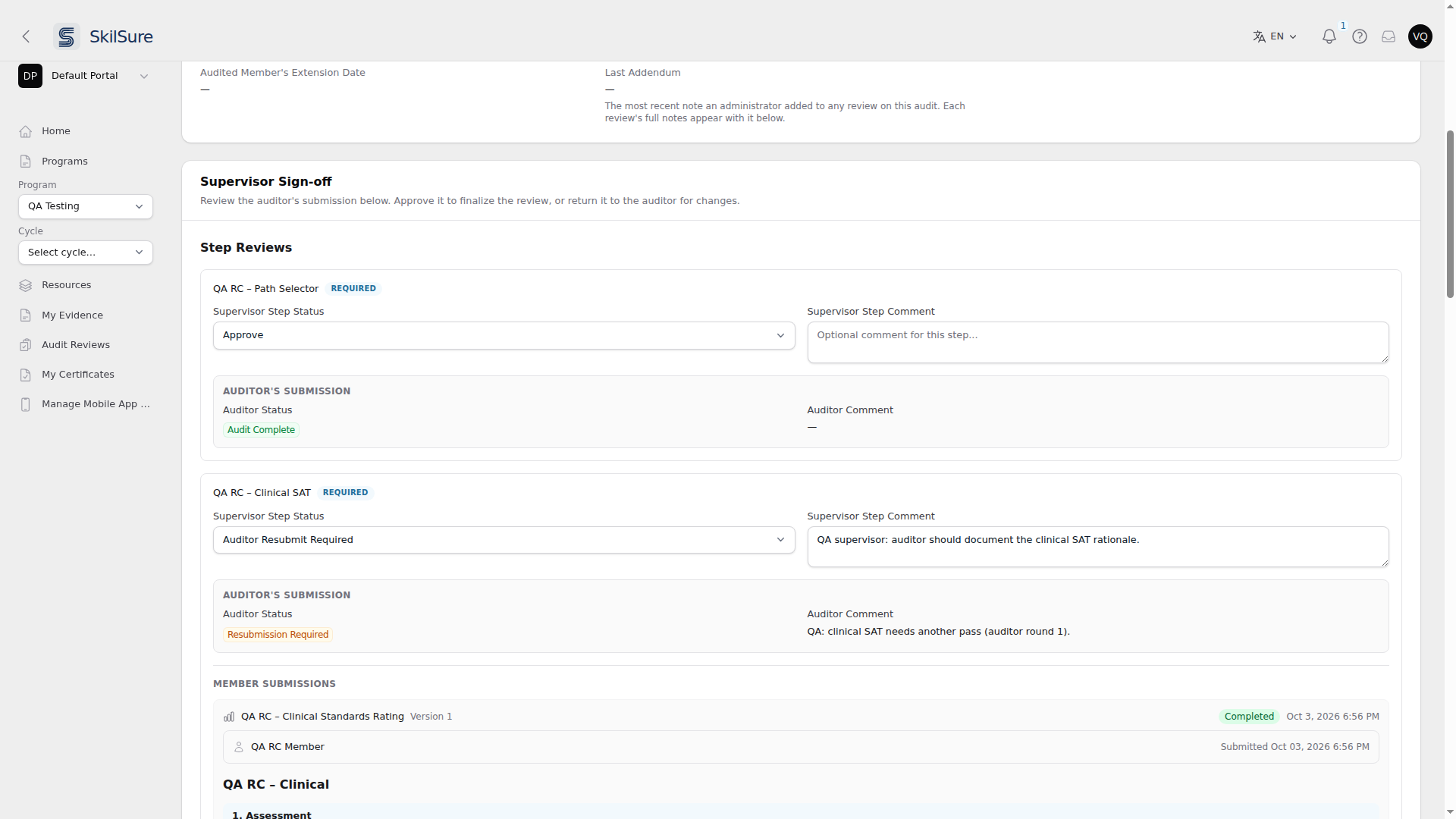Open Path Selector supervisor status dropdown
Image resolution: width=1456 pixels, height=819 pixels.
504,335
